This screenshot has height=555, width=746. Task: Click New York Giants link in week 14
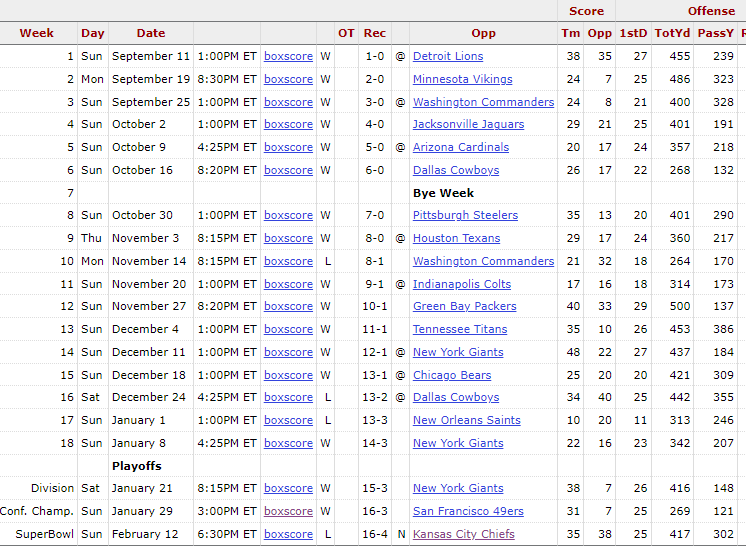pyautogui.click(x=458, y=352)
